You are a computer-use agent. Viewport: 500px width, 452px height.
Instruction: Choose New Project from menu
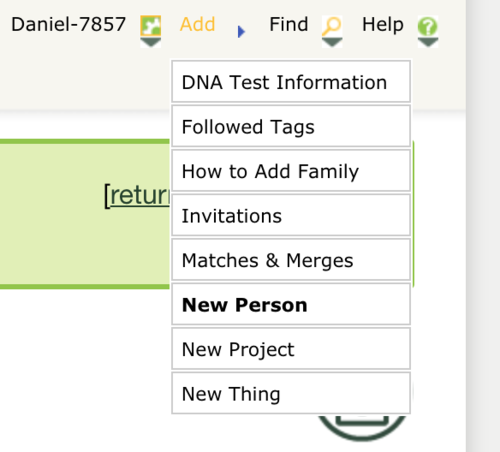[291, 349]
